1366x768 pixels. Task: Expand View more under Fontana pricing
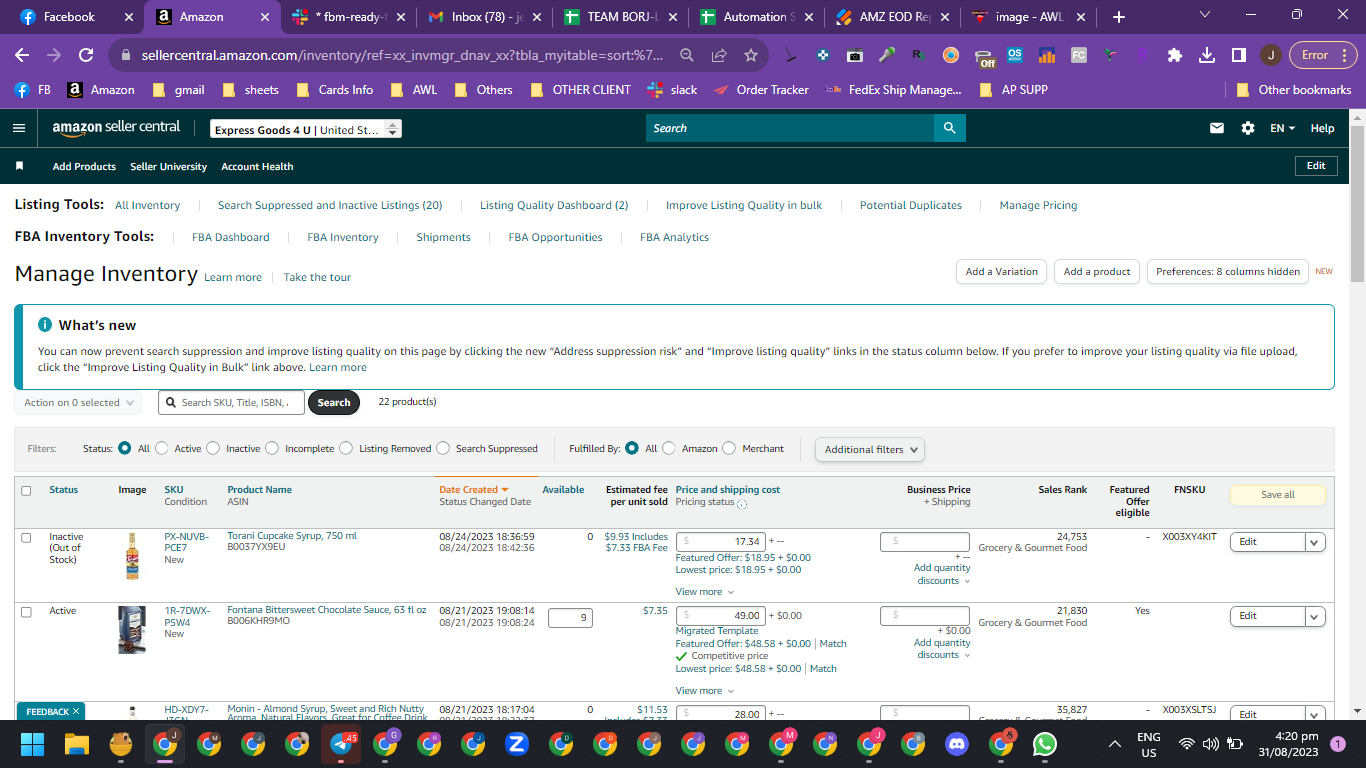(x=704, y=691)
